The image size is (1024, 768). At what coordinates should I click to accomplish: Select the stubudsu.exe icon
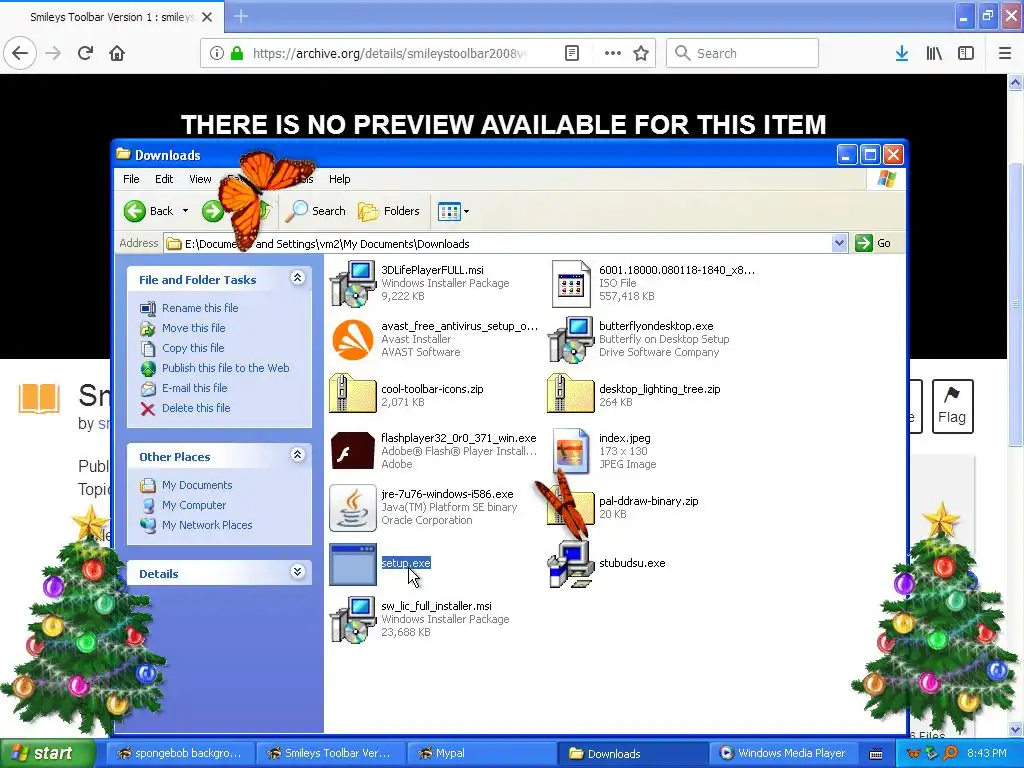click(x=571, y=564)
